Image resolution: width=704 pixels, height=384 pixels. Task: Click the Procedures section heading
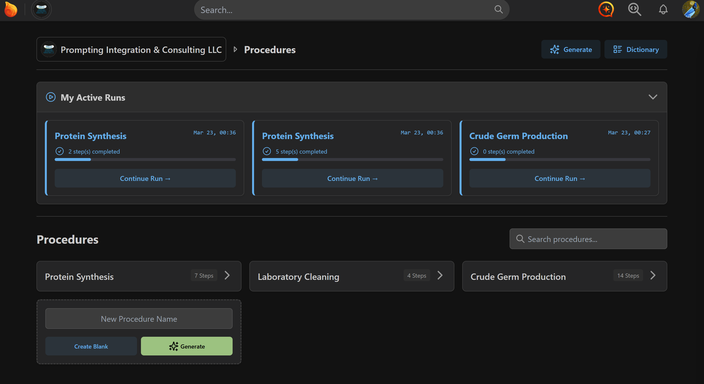tap(67, 239)
